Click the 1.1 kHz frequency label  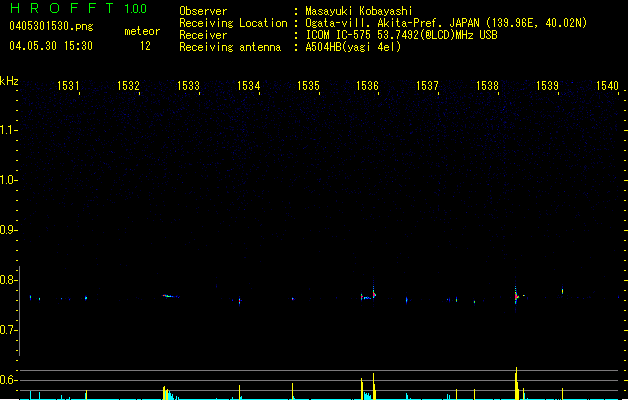8,130
